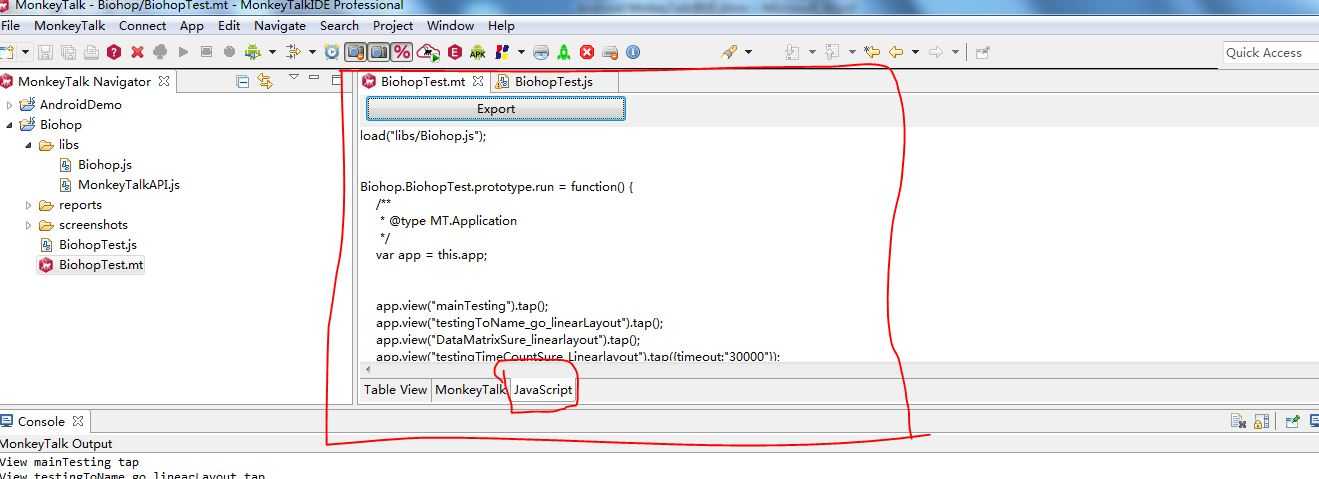1319x479 pixels.
Task: Collapse the libs folder
Action: click(28, 145)
